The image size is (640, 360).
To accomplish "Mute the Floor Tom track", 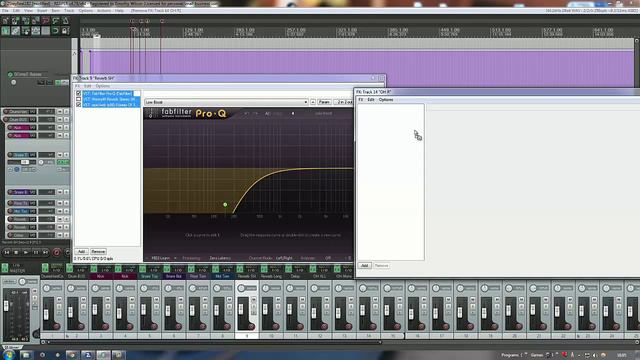I will pos(60,203).
